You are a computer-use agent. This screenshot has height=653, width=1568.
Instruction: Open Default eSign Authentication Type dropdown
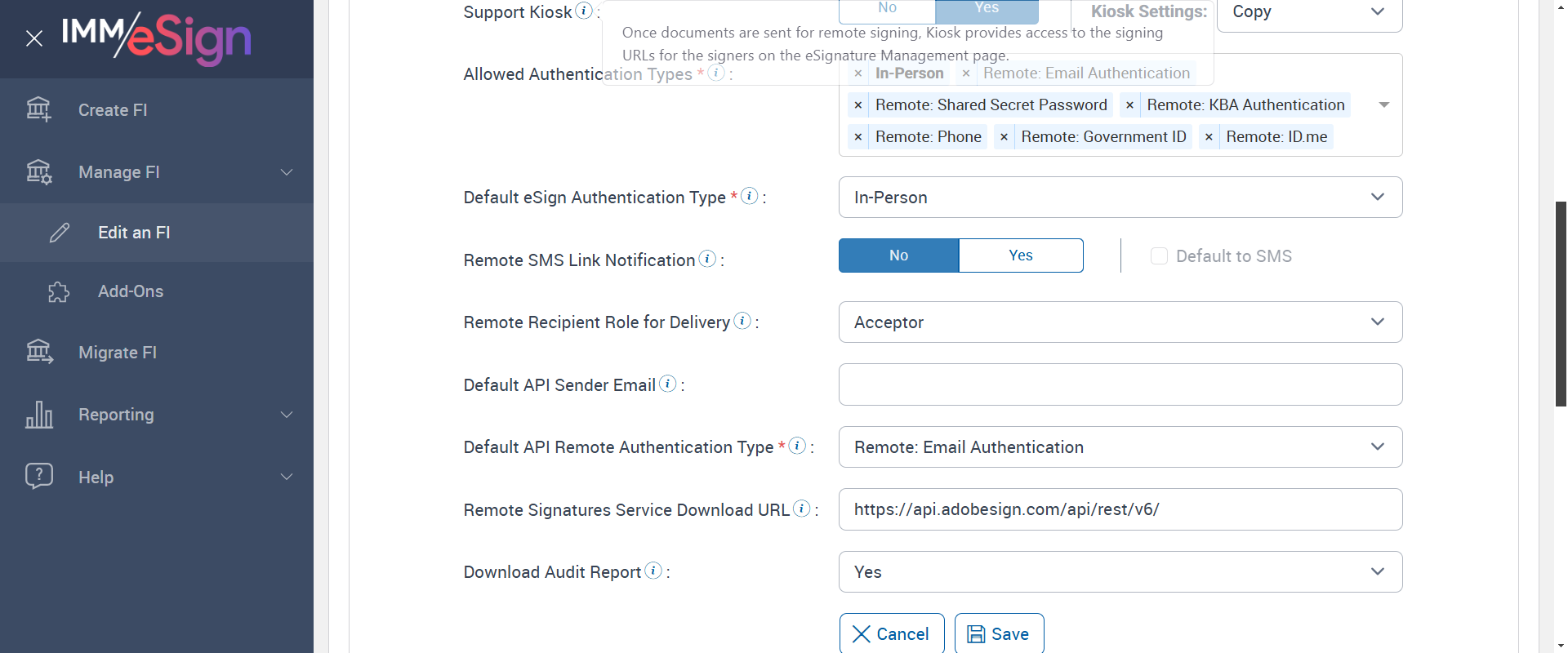click(x=1120, y=198)
